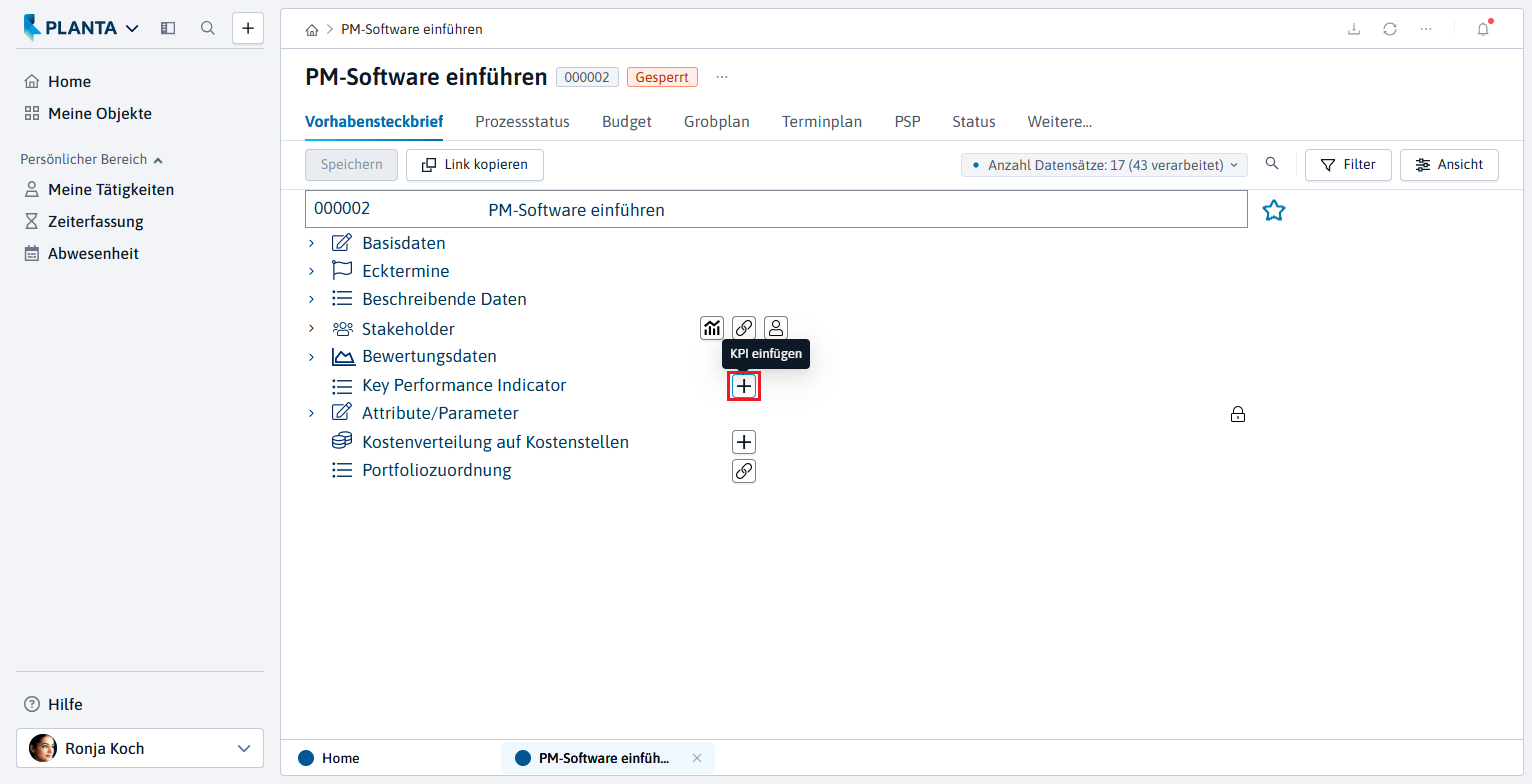Image resolution: width=1532 pixels, height=784 pixels.
Task: Switch to the Prozessstatus tab
Action: tap(522, 122)
